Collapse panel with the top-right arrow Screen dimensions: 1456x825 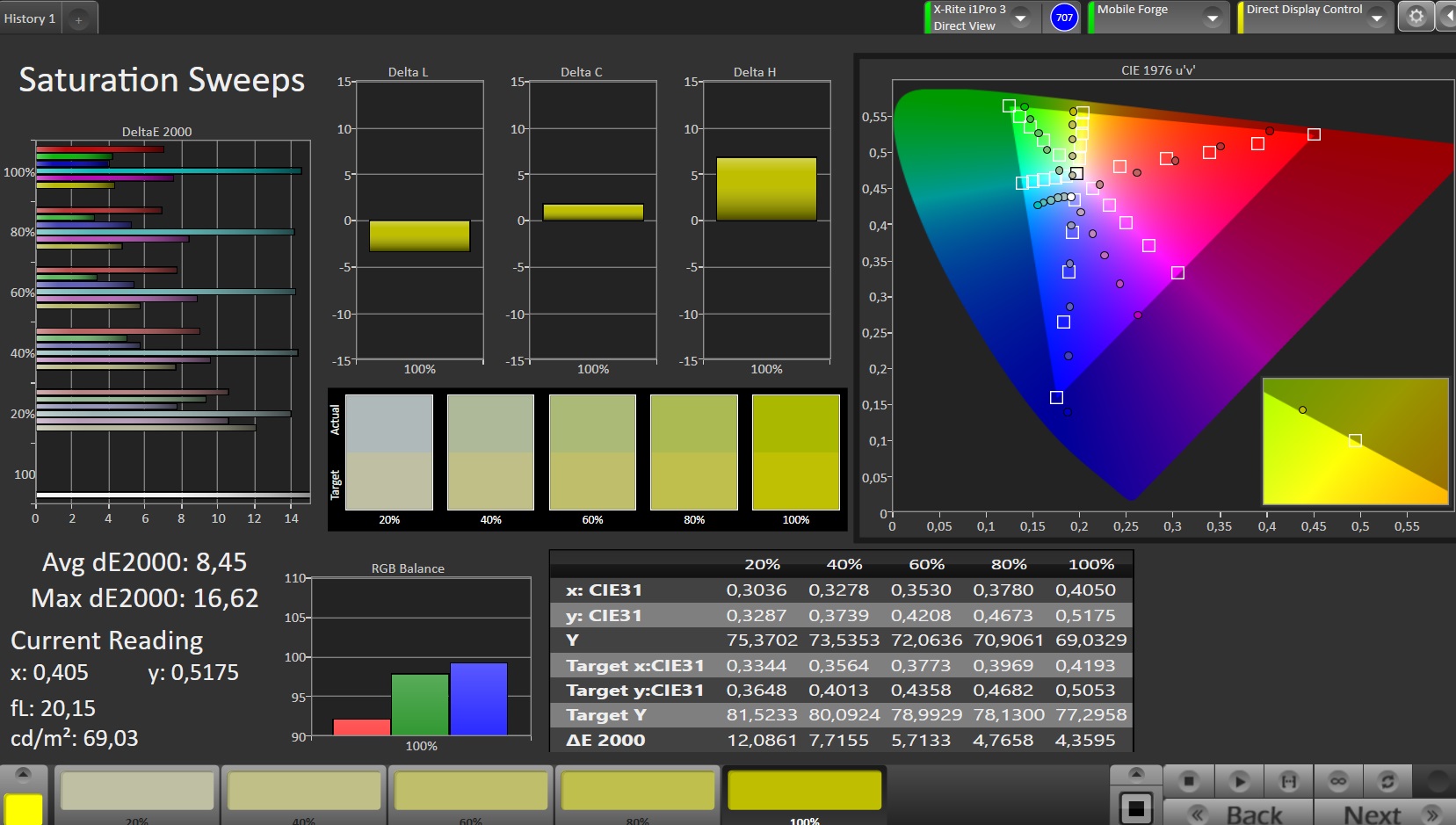(1447, 17)
